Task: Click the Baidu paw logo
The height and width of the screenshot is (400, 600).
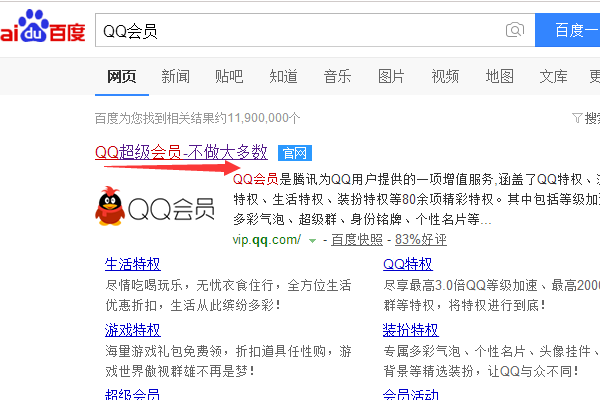Action: [42, 26]
